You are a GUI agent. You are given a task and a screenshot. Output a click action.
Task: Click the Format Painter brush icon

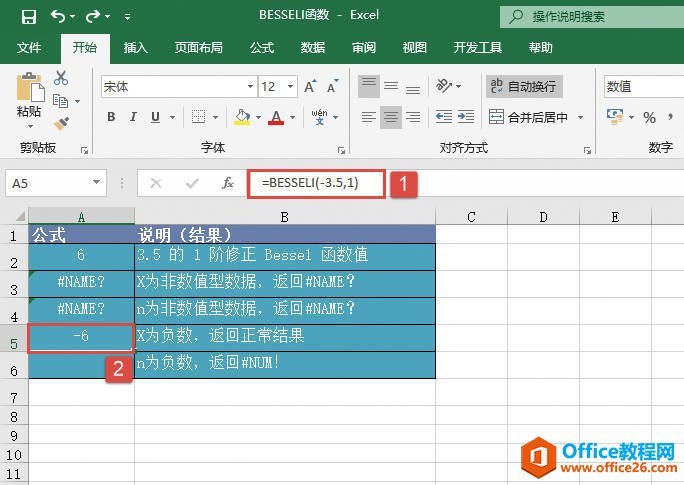pos(62,123)
